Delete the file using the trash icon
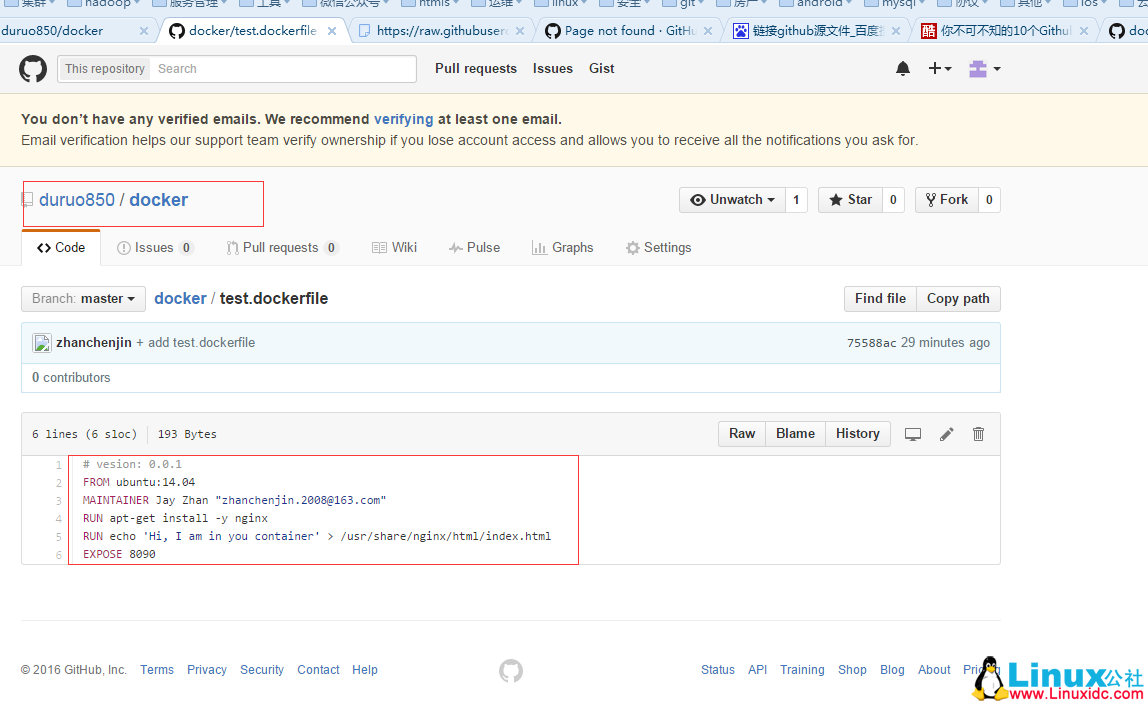 coord(978,433)
